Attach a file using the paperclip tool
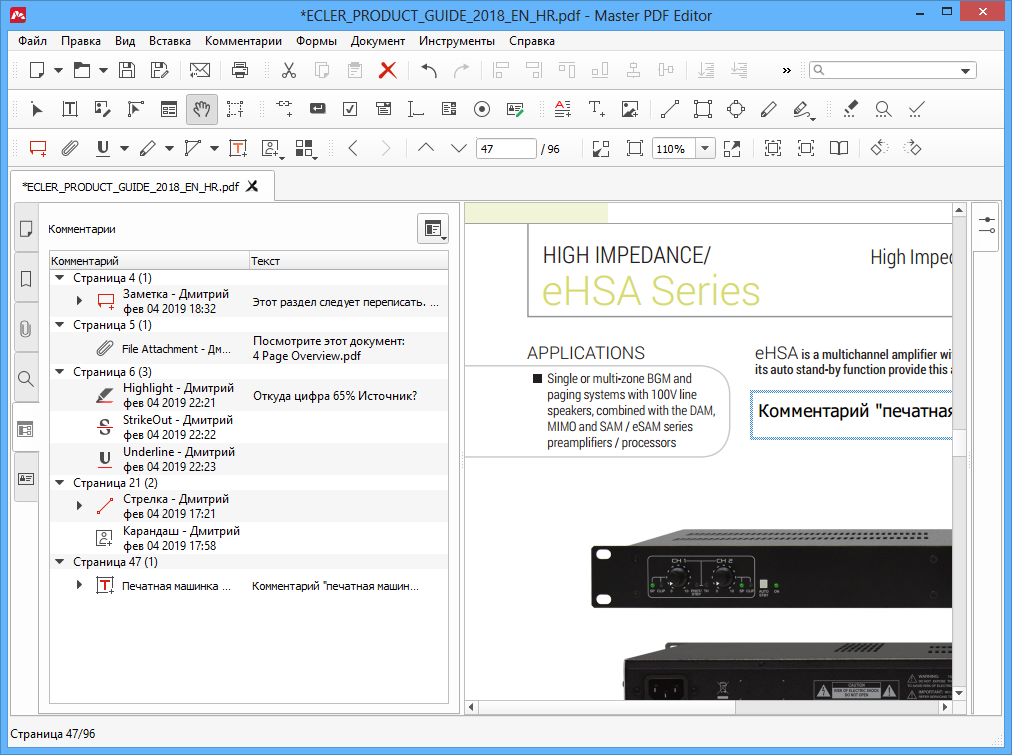The image size is (1012, 755). pos(70,149)
